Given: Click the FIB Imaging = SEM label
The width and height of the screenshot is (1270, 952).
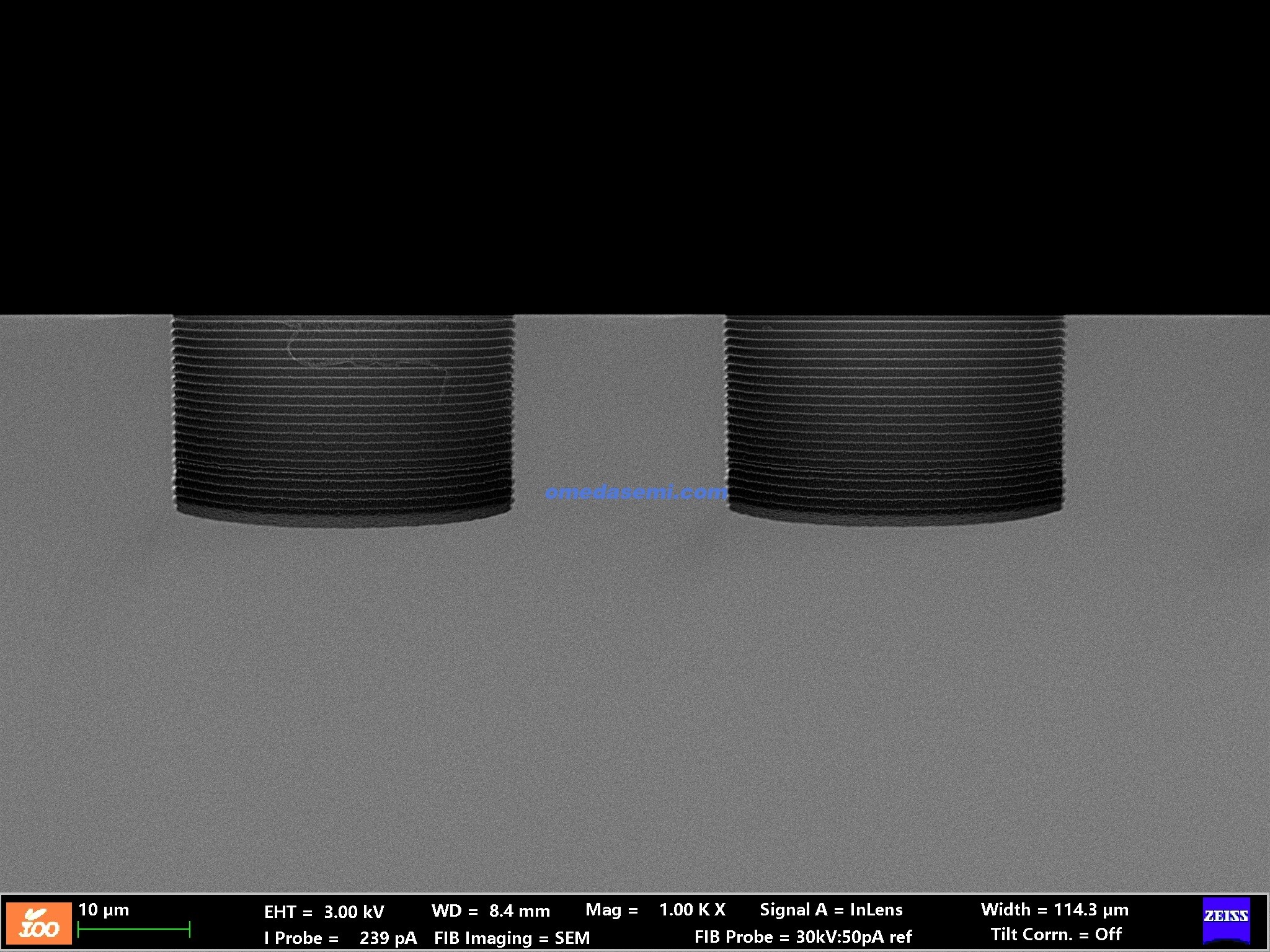Looking at the screenshot, I should [512, 938].
